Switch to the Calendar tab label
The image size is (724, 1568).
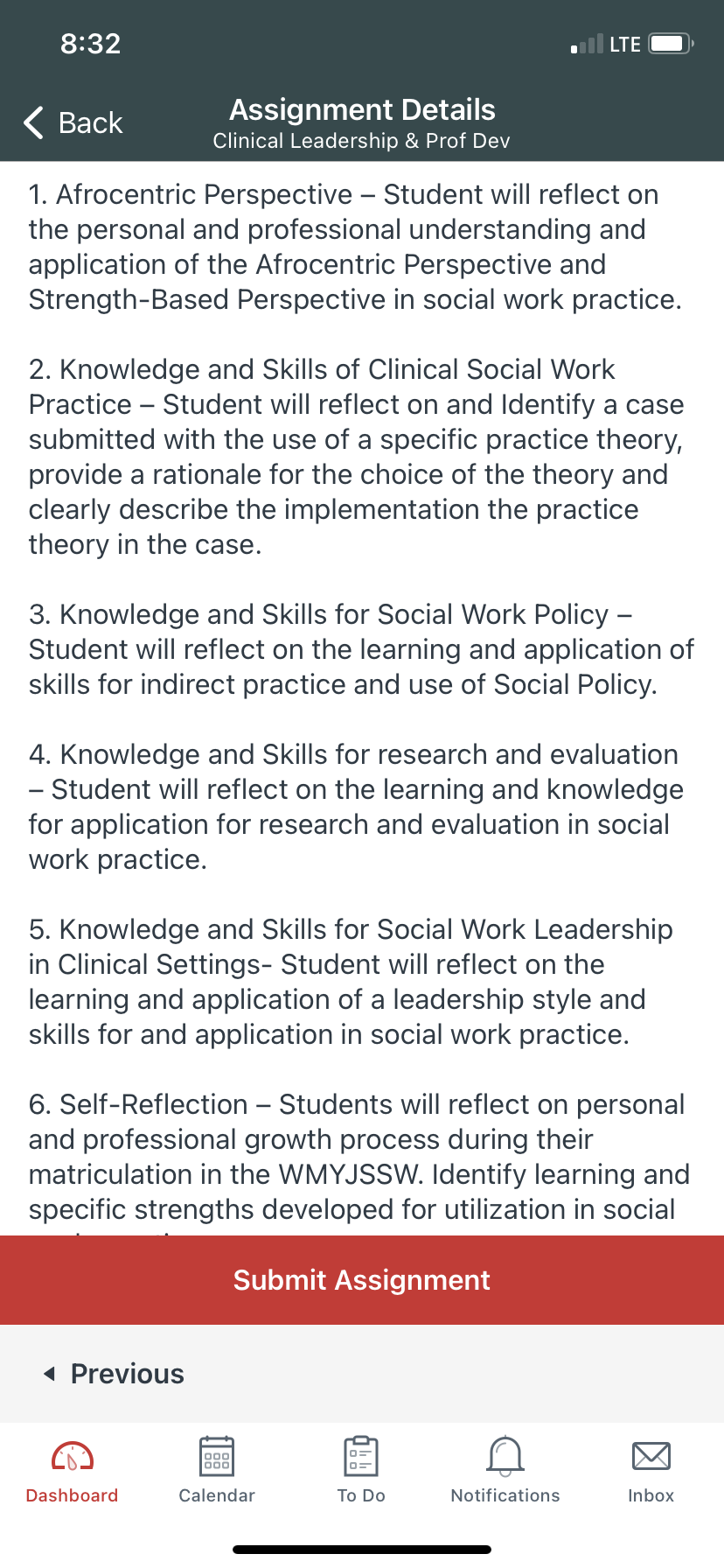[x=217, y=1495]
